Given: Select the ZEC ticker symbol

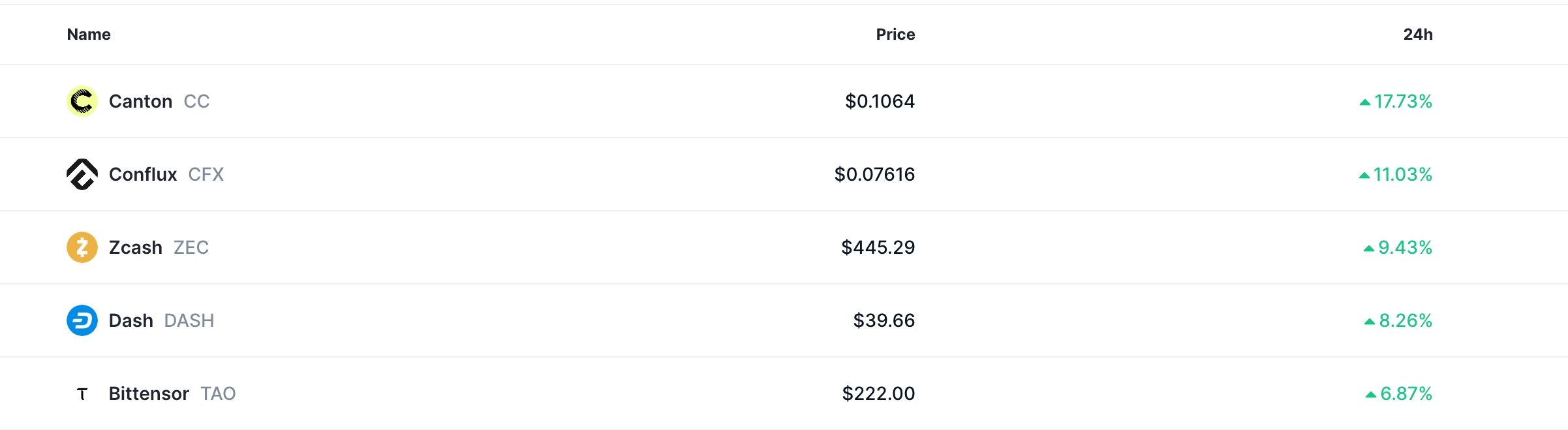Looking at the screenshot, I should click(x=192, y=247).
